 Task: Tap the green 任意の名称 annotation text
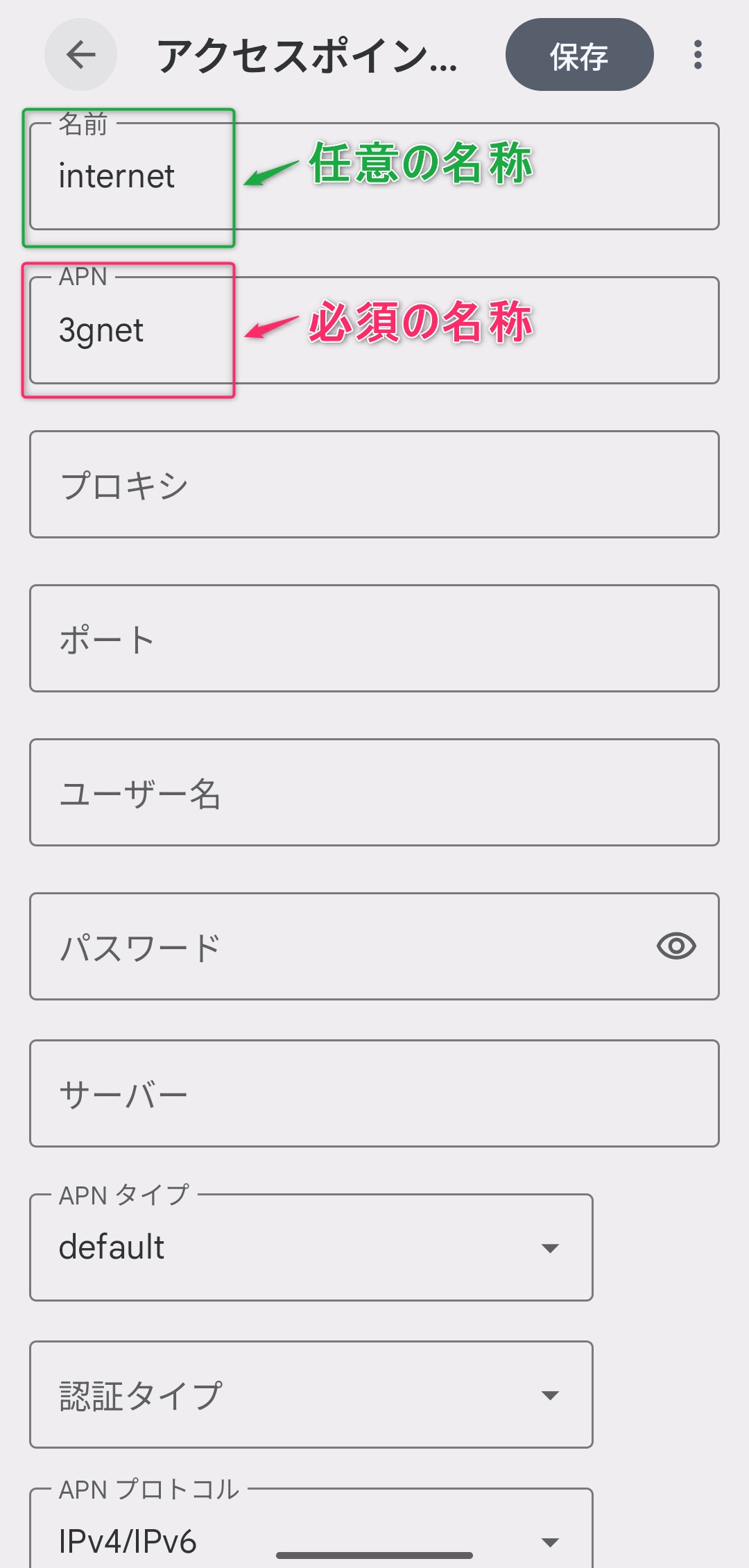point(420,163)
